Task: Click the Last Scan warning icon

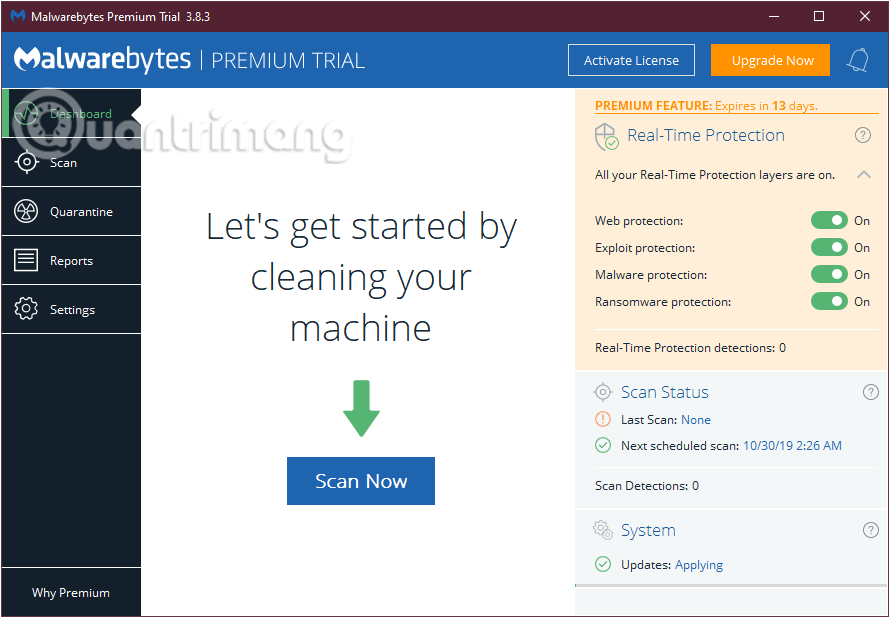Action: tap(603, 419)
